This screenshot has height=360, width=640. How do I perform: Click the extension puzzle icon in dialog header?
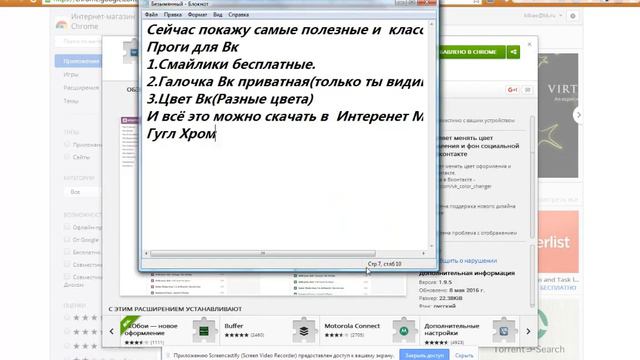click(x=131, y=52)
